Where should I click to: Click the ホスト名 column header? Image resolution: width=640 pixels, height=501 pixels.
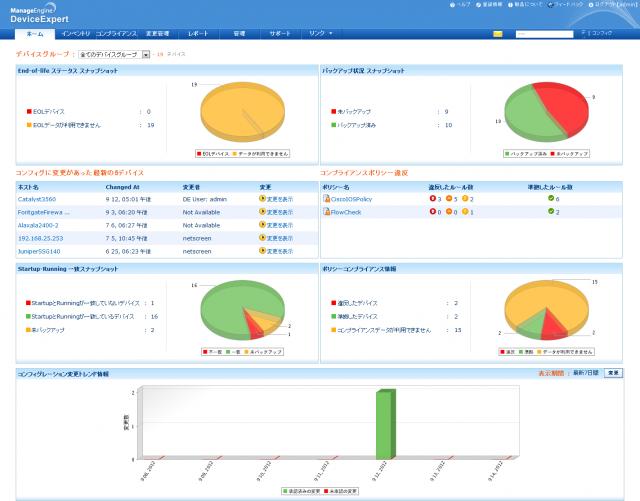click(28, 187)
